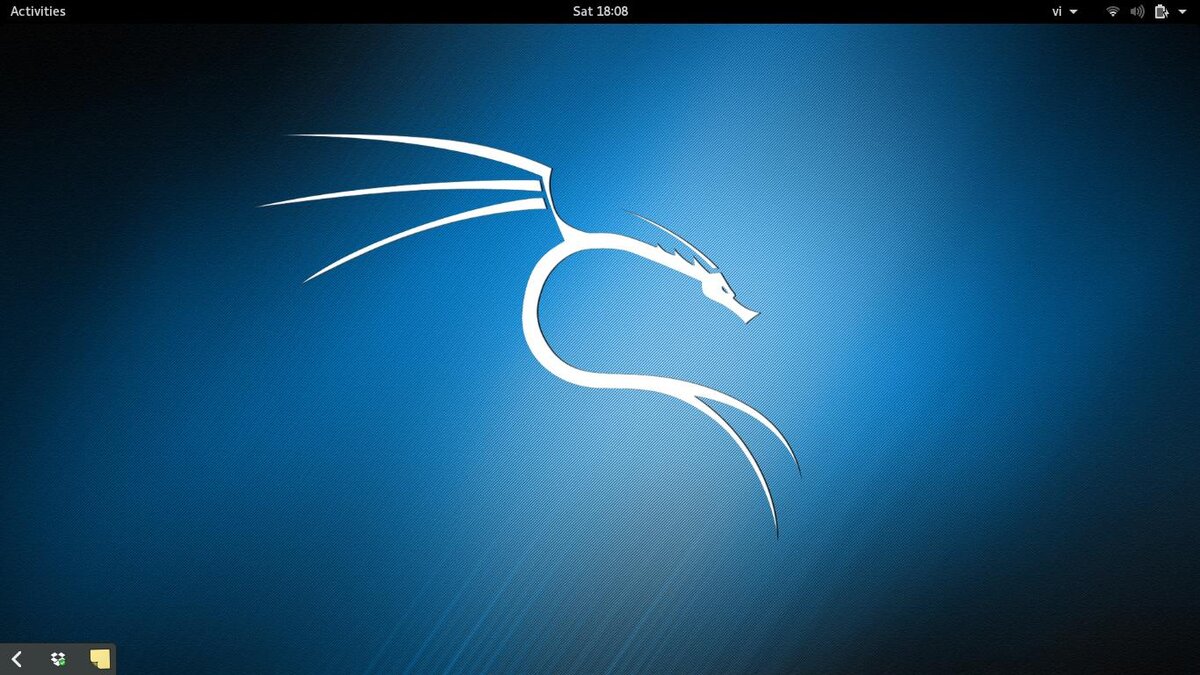The width and height of the screenshot is (1200, 675).
Task: Click the battery charging icon
Action: click(x=1162, y=11)
